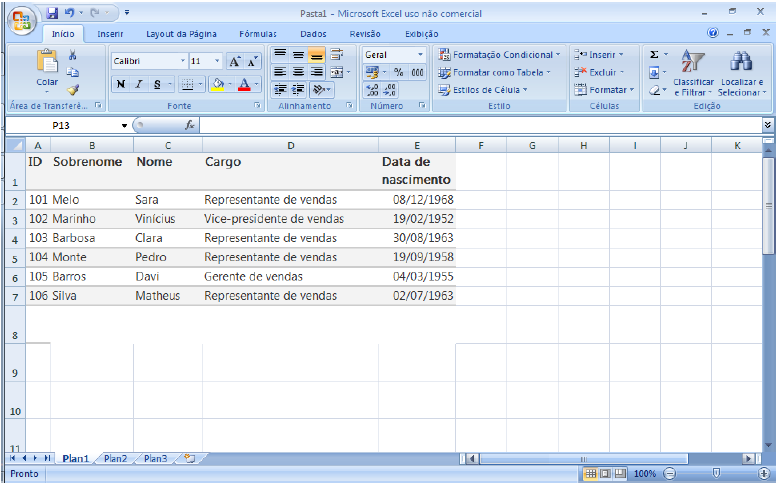Click the Office button
Viewport: 778px width, 485px height.
click(21, 19)
